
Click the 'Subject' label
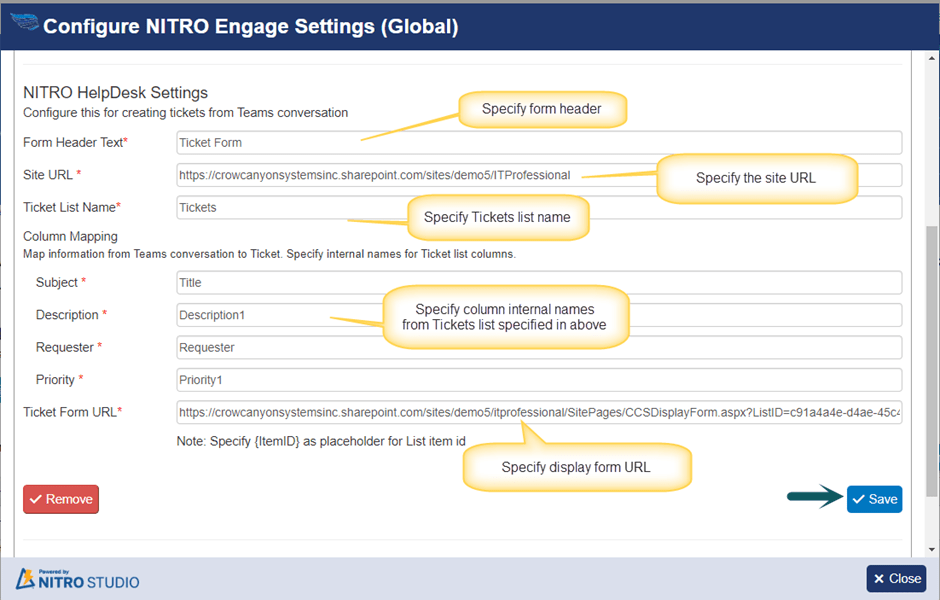[x=61, y=282]
